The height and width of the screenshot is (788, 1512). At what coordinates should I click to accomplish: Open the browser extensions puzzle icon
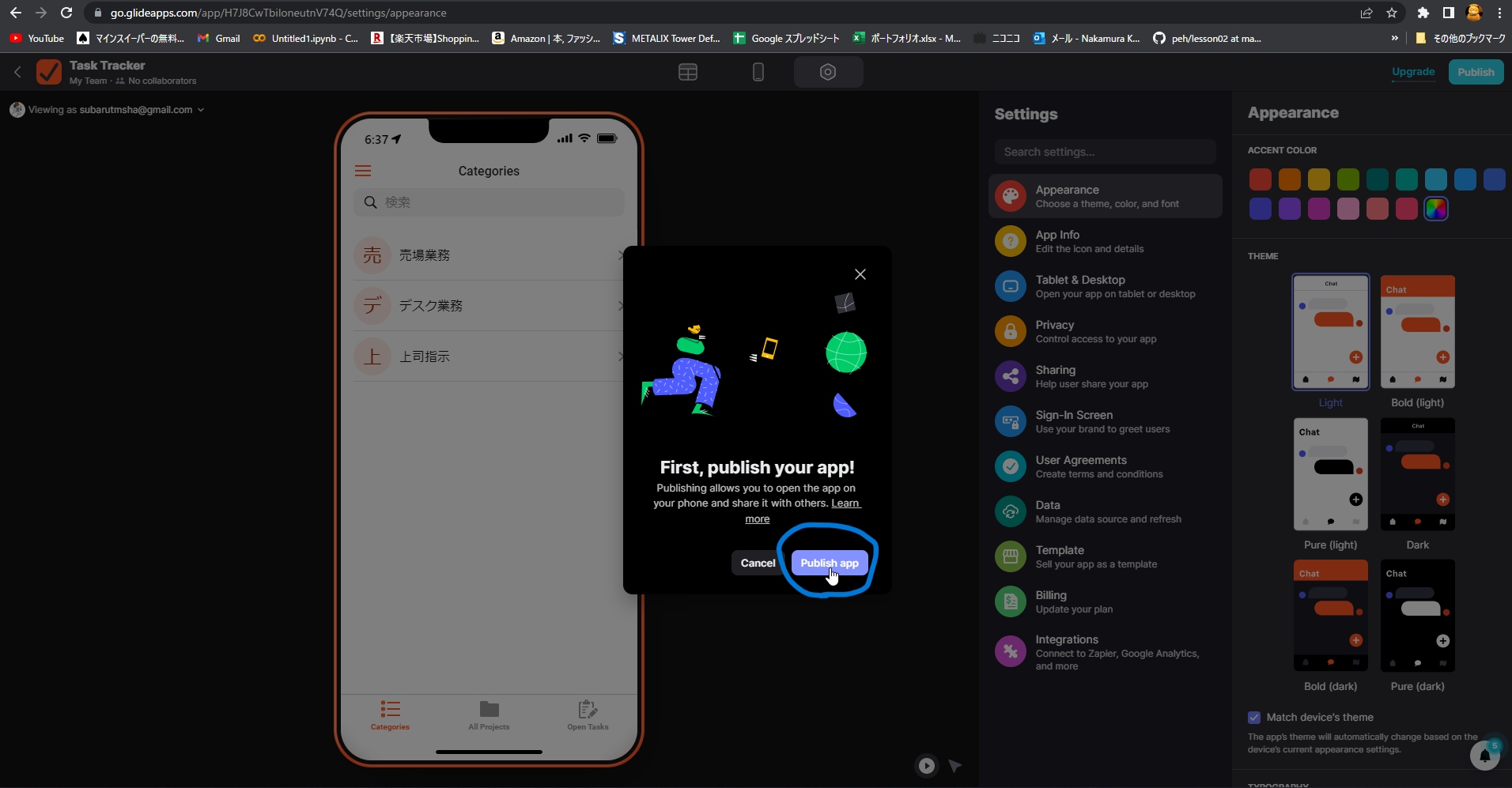[1423, 13]
